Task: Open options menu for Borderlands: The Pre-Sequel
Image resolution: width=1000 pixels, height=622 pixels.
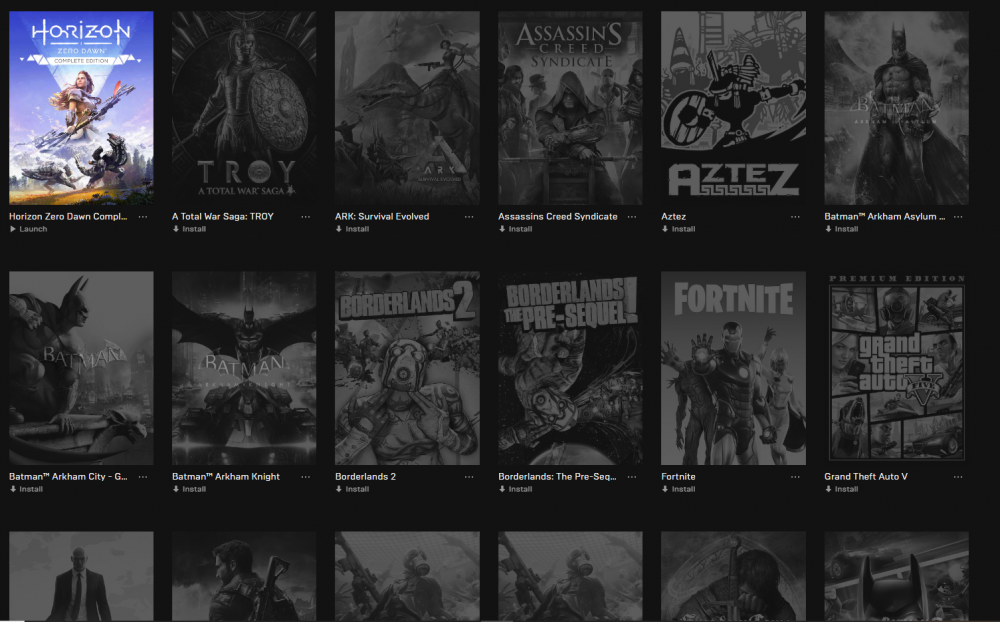Action: click(x=632, y=477)
